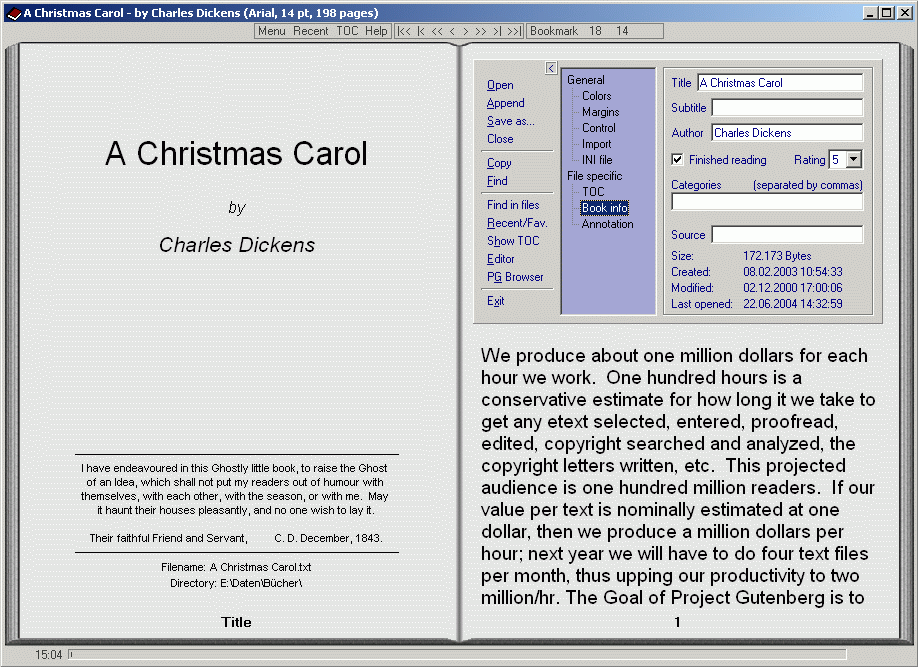This screenshot has height=667, width=918.
Task: Click the Exit link
Action: [495, 301]
